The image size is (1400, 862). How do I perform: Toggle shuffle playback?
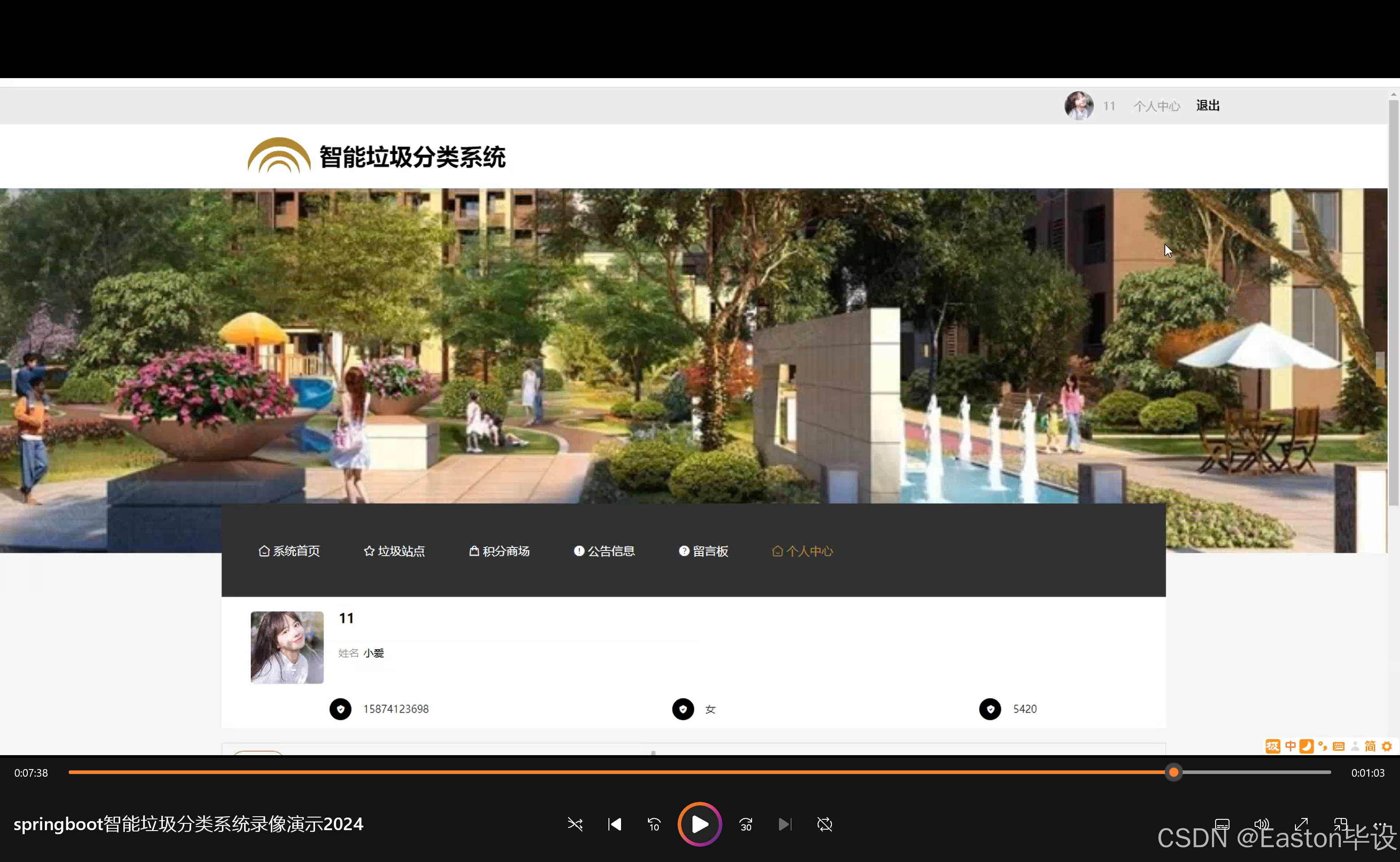click(x=575, y=824)
